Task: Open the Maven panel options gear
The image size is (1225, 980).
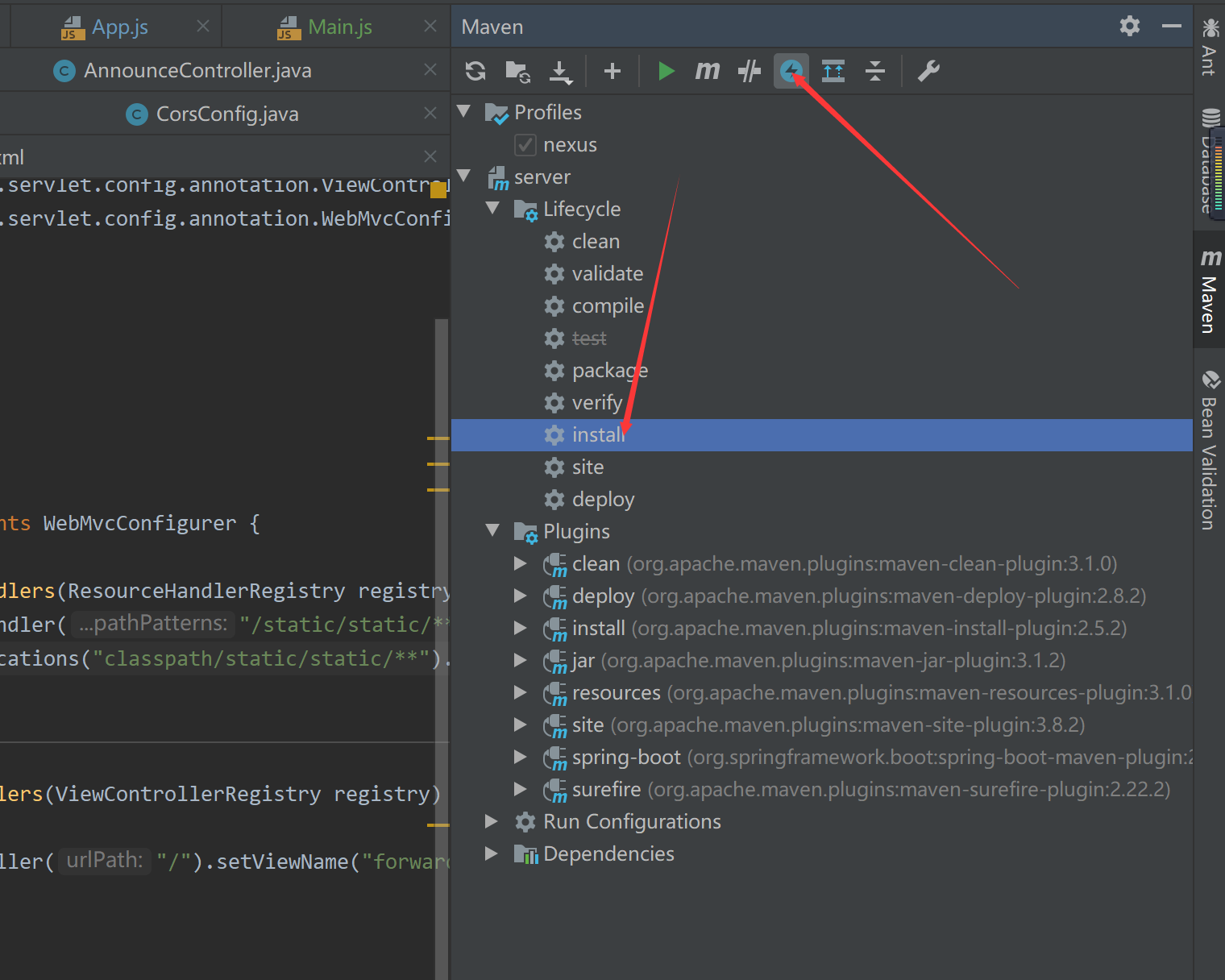Action: pos(1129,26)
